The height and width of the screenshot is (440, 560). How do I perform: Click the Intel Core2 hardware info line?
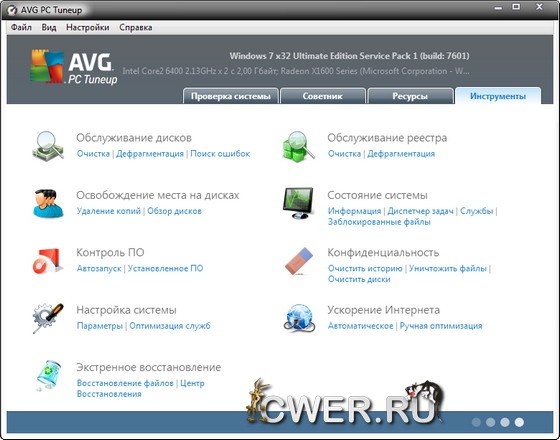tap(296, 71)
